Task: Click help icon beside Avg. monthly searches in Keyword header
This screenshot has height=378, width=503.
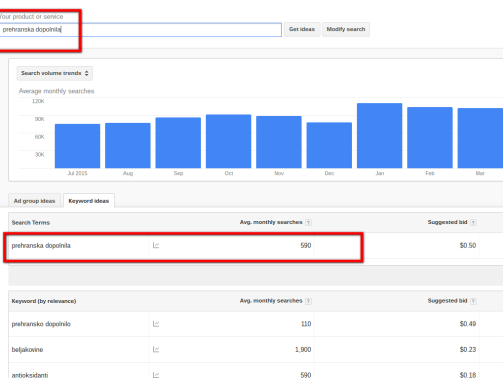Action: coord(308,301)
